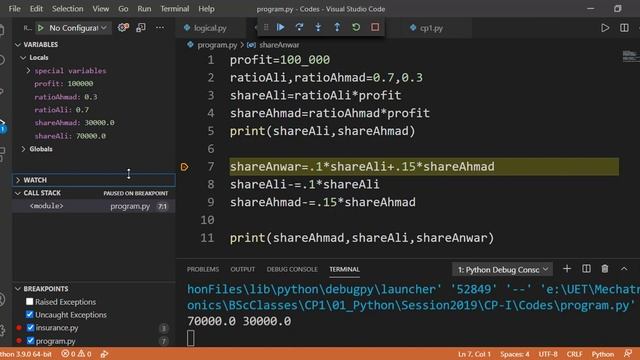
Task: Click debug status bar icon
Action: pos(104,354)
